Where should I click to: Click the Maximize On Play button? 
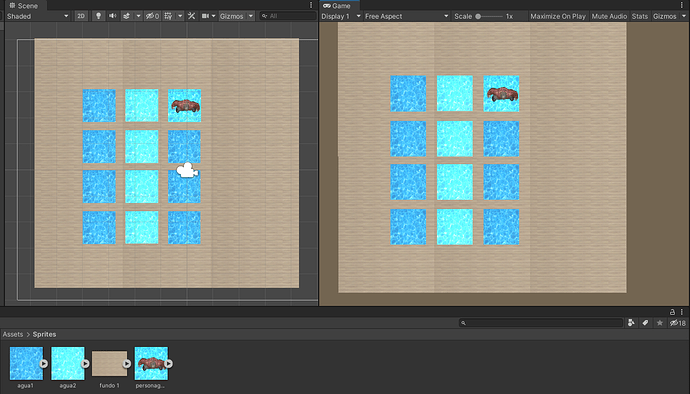click(558, 16)
